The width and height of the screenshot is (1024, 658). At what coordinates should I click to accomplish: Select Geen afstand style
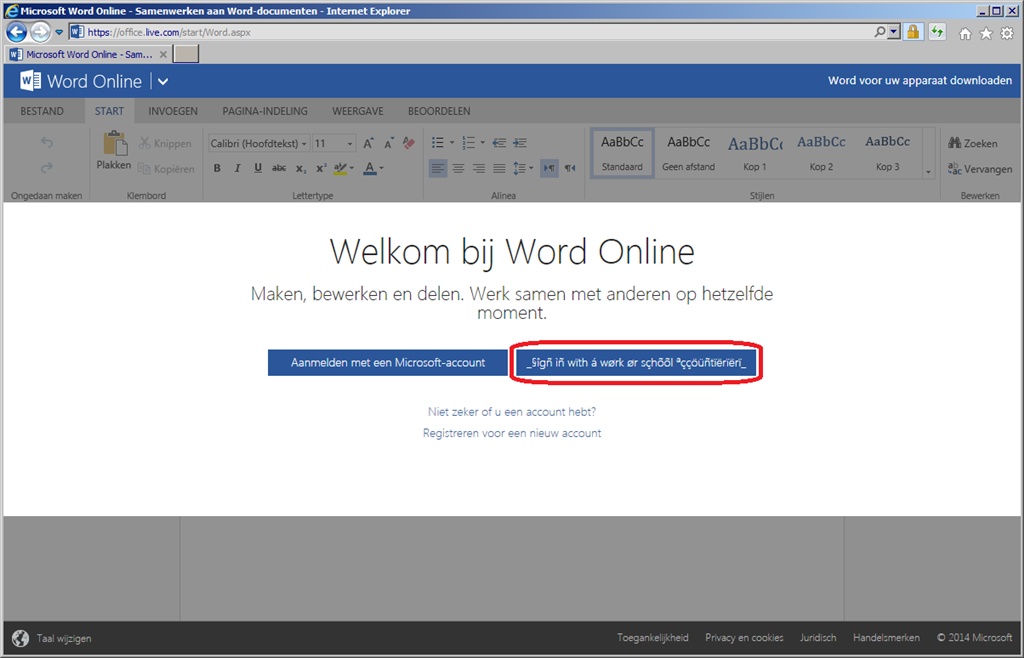click(688, 153)
